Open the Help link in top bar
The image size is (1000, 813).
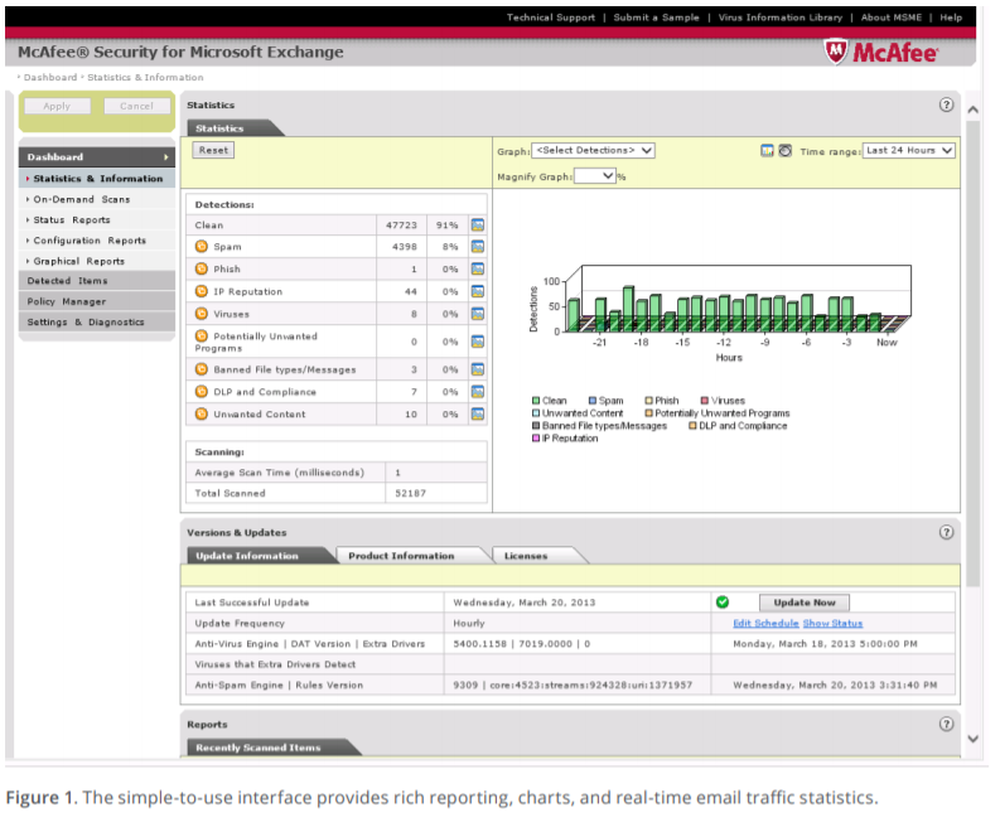950,17
